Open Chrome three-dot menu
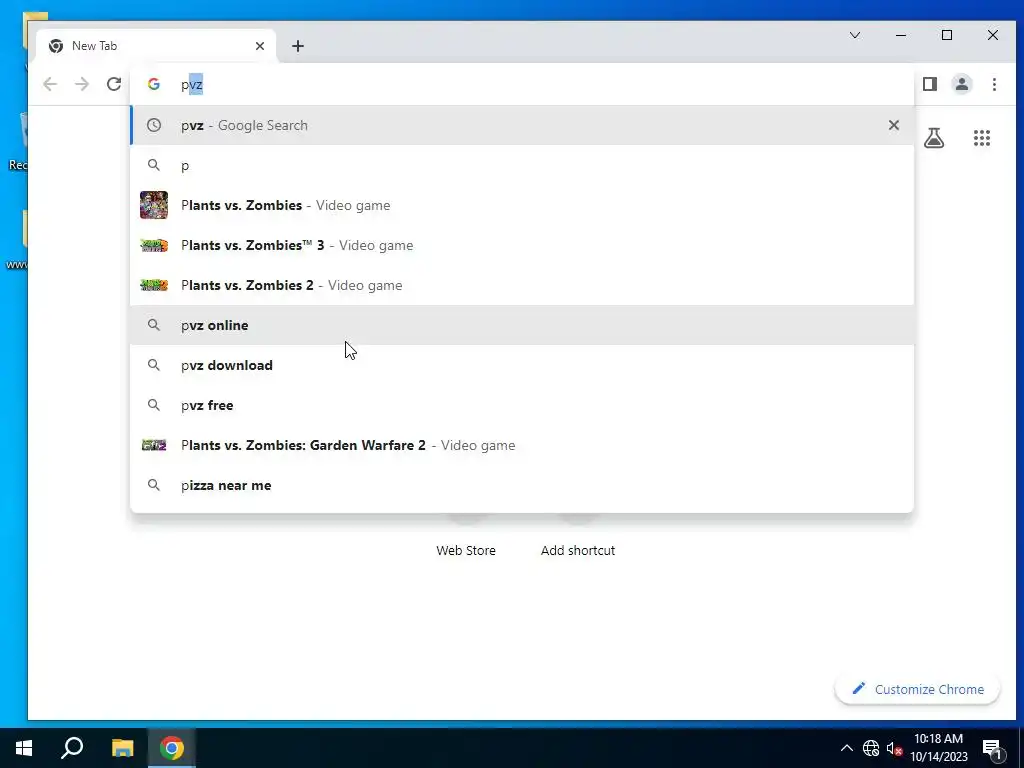1024x768 pixels. pos(994,84)
